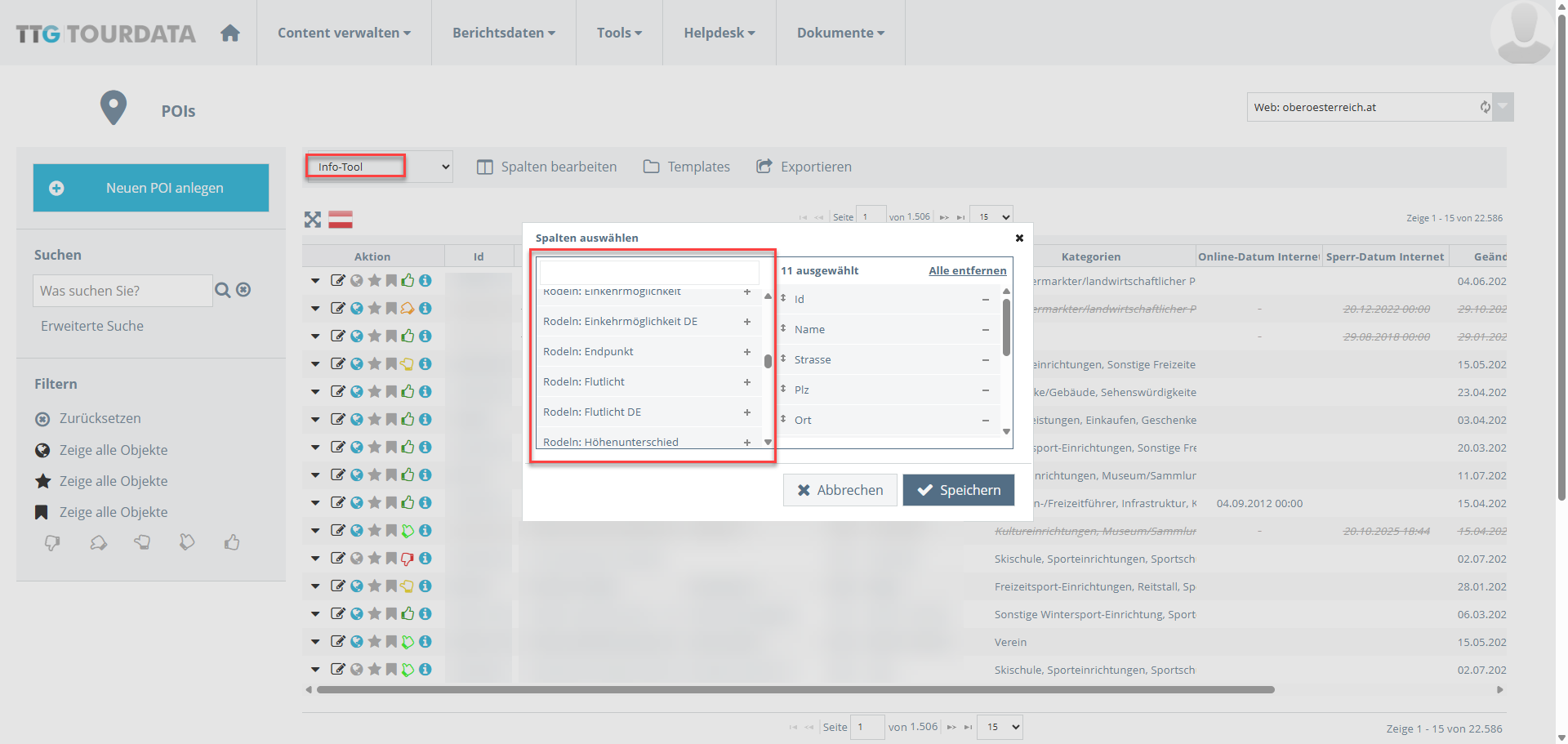Screen dimensions: 1568x744
Task: Close the Spalten auswählen dialog
Action: pos(1019,238)
